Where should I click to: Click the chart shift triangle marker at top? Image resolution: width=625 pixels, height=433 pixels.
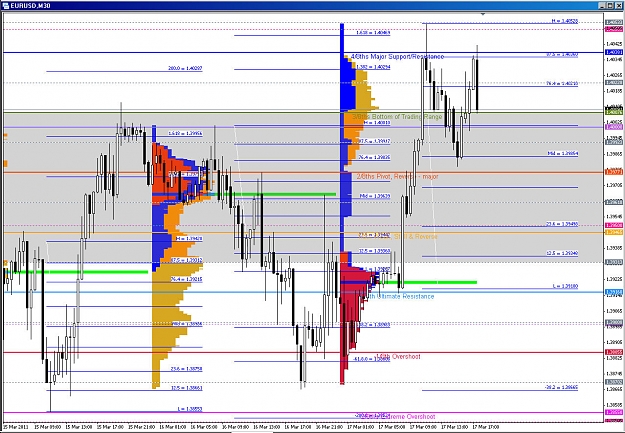pyautogui.click(x=483, y=14)
